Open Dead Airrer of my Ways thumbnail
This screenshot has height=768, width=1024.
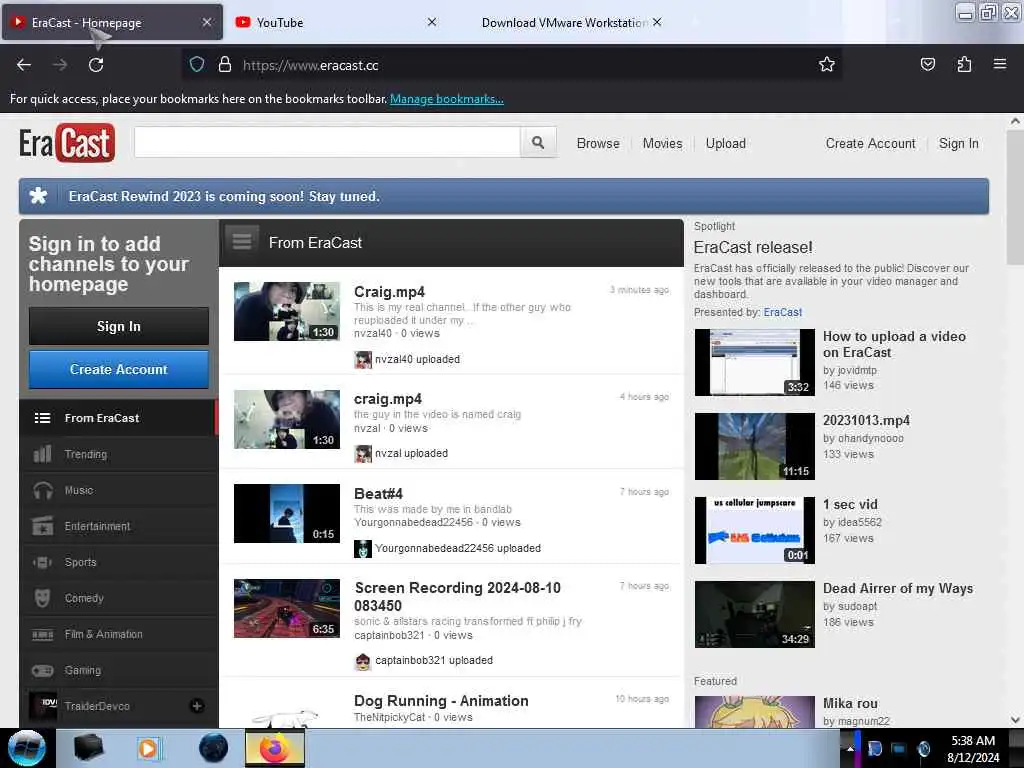754,615
